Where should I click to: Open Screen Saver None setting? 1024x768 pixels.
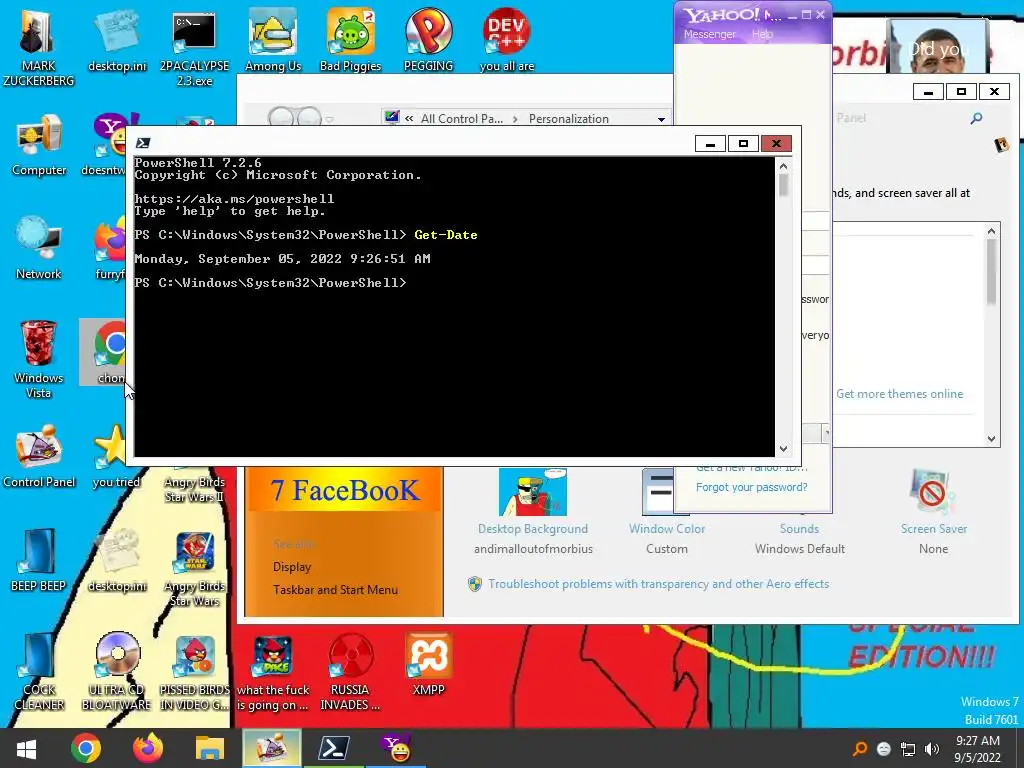933,513
